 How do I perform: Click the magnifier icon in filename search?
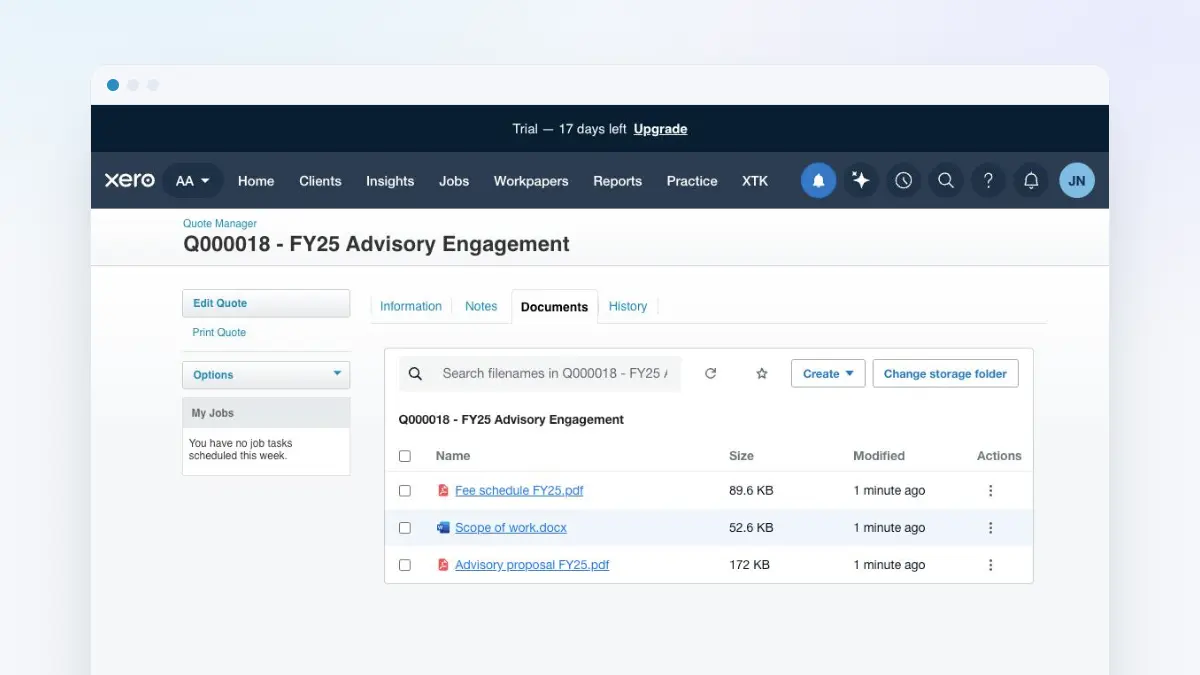[416, 374]
